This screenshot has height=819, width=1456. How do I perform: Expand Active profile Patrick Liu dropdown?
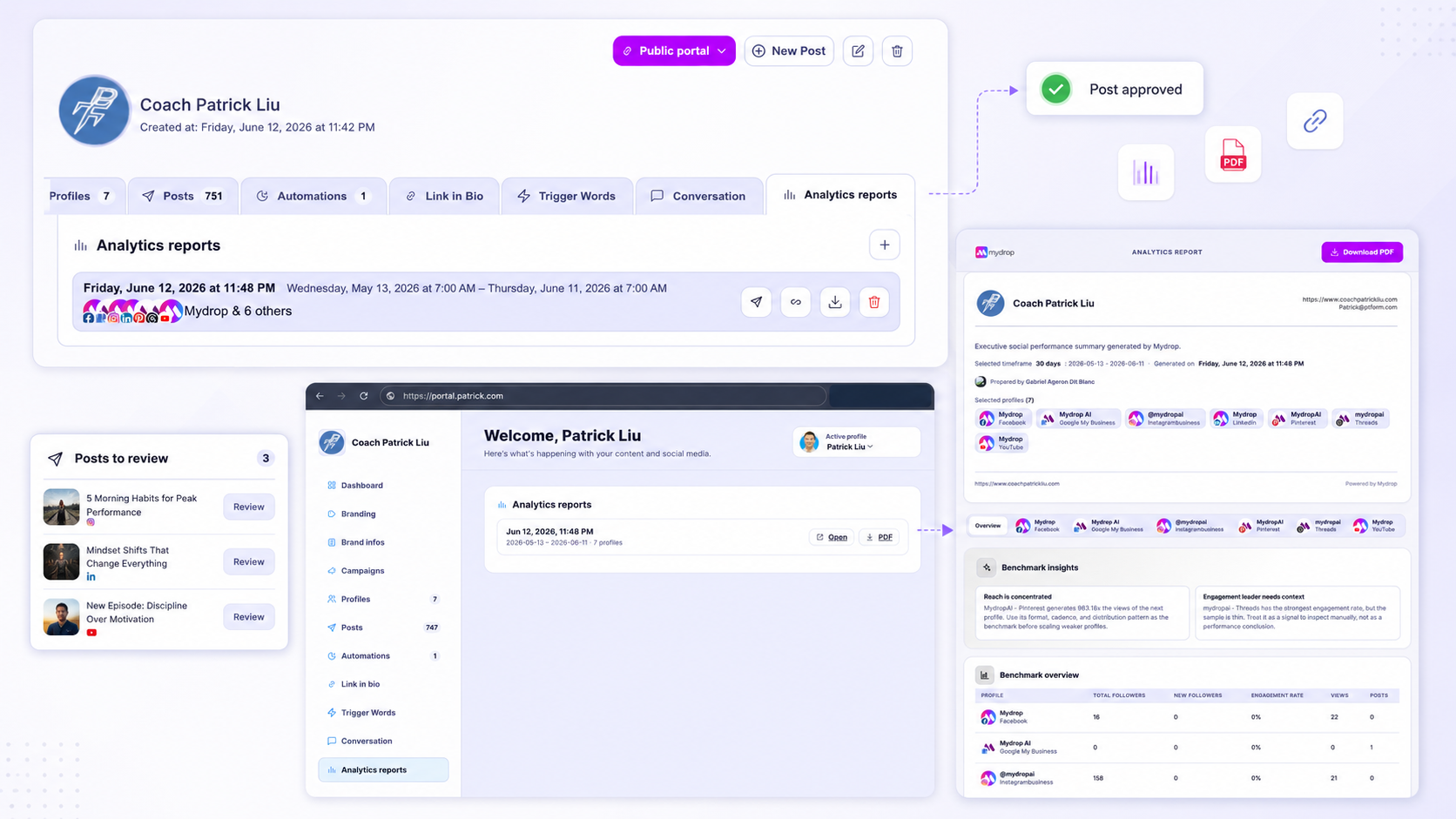tap(856, 442)
